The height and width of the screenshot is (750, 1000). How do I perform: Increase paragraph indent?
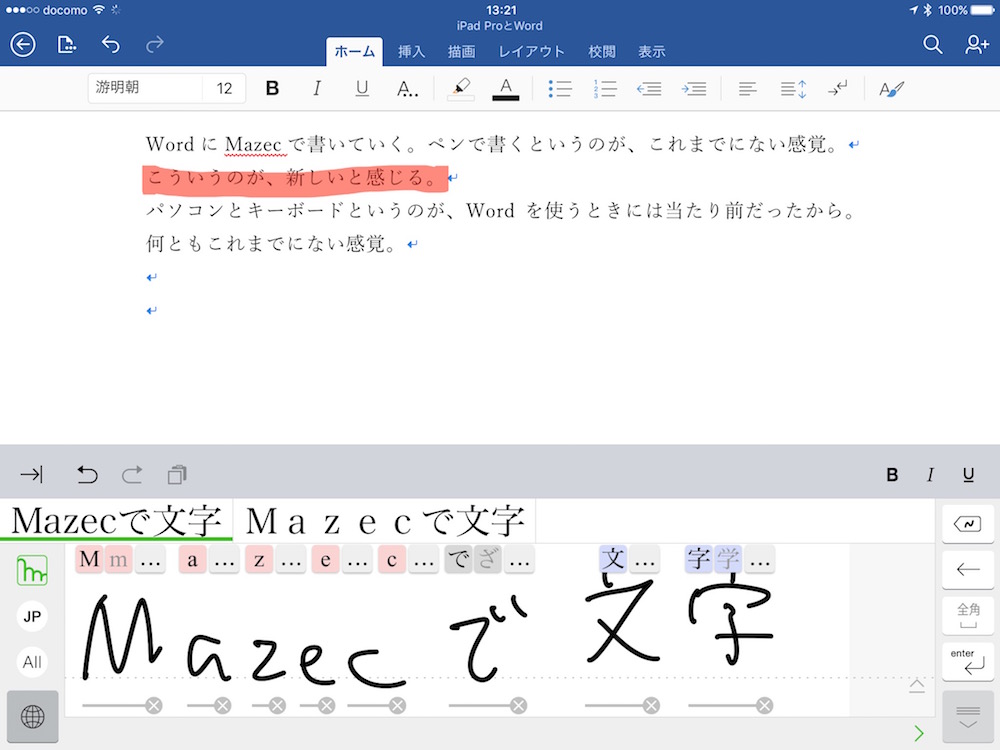point(693,89)
